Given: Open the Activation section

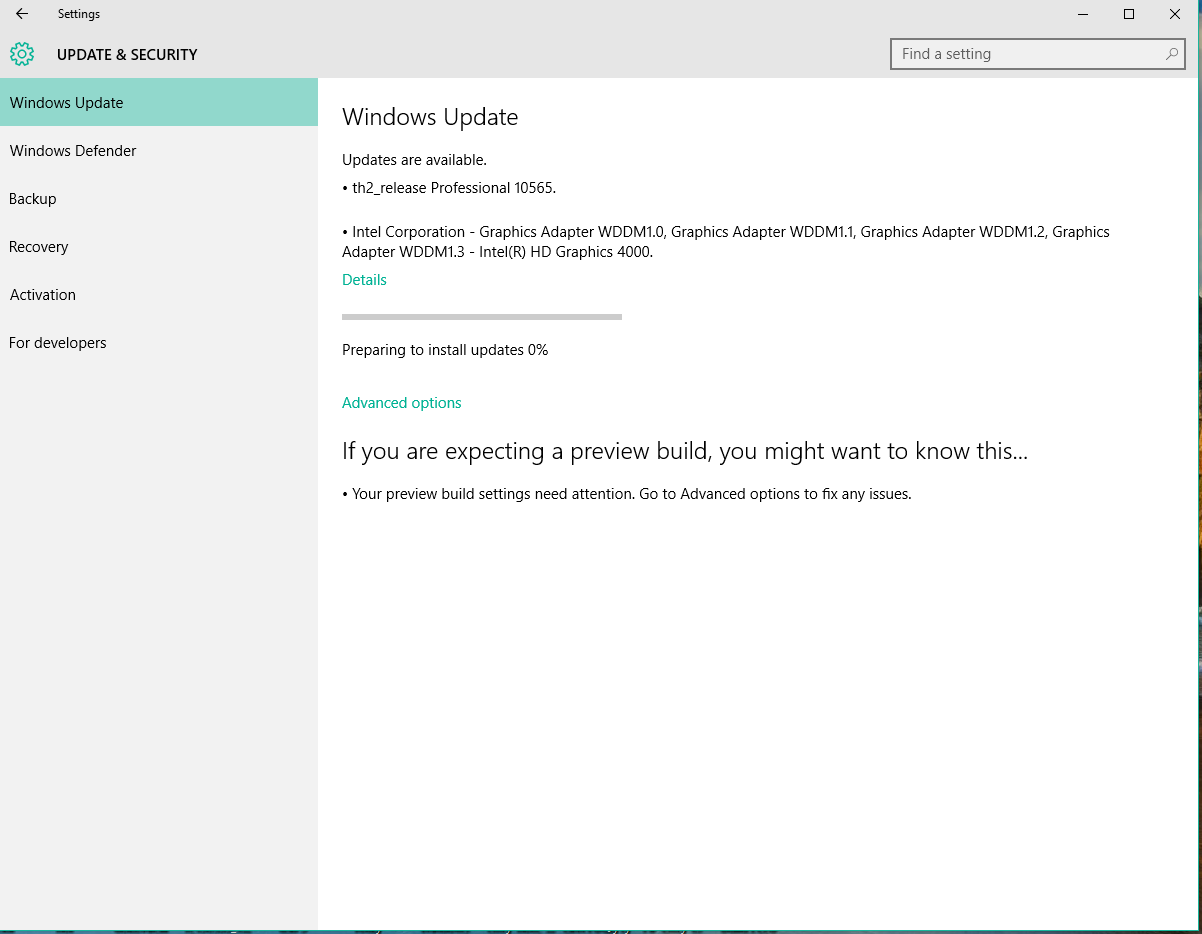Looking at the screenshot, I should click(x=159, y=294).
